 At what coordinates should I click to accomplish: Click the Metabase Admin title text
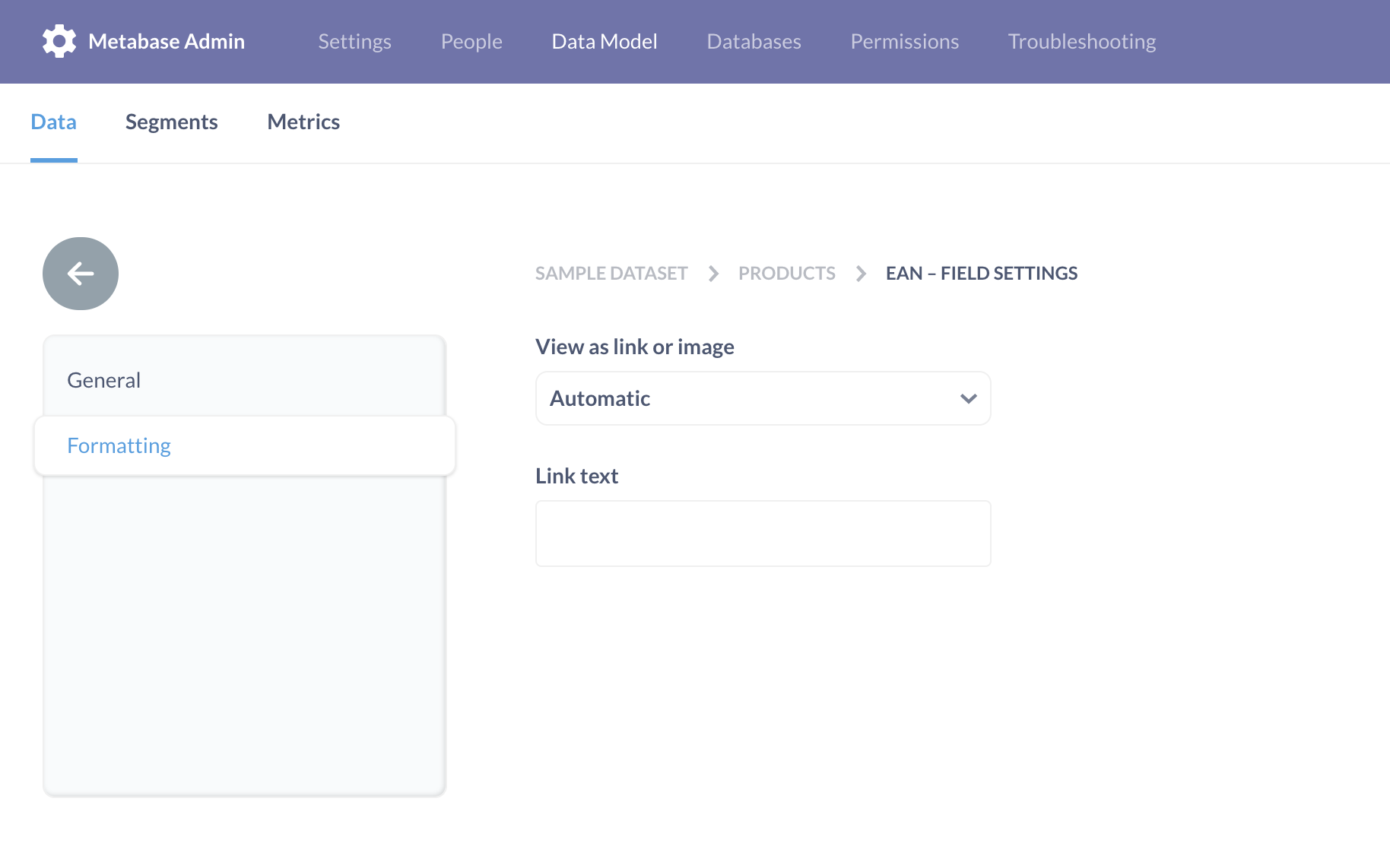tap(167, 41)
